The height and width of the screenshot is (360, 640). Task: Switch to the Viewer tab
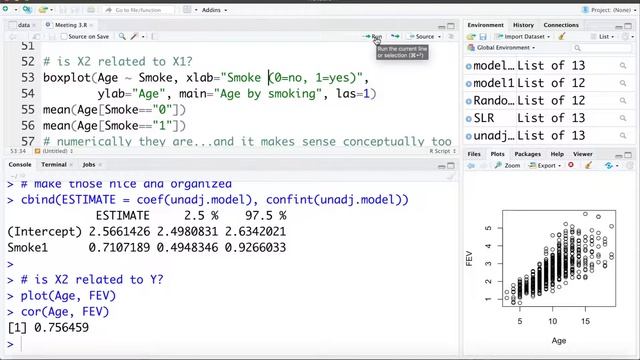click(582, 154)
